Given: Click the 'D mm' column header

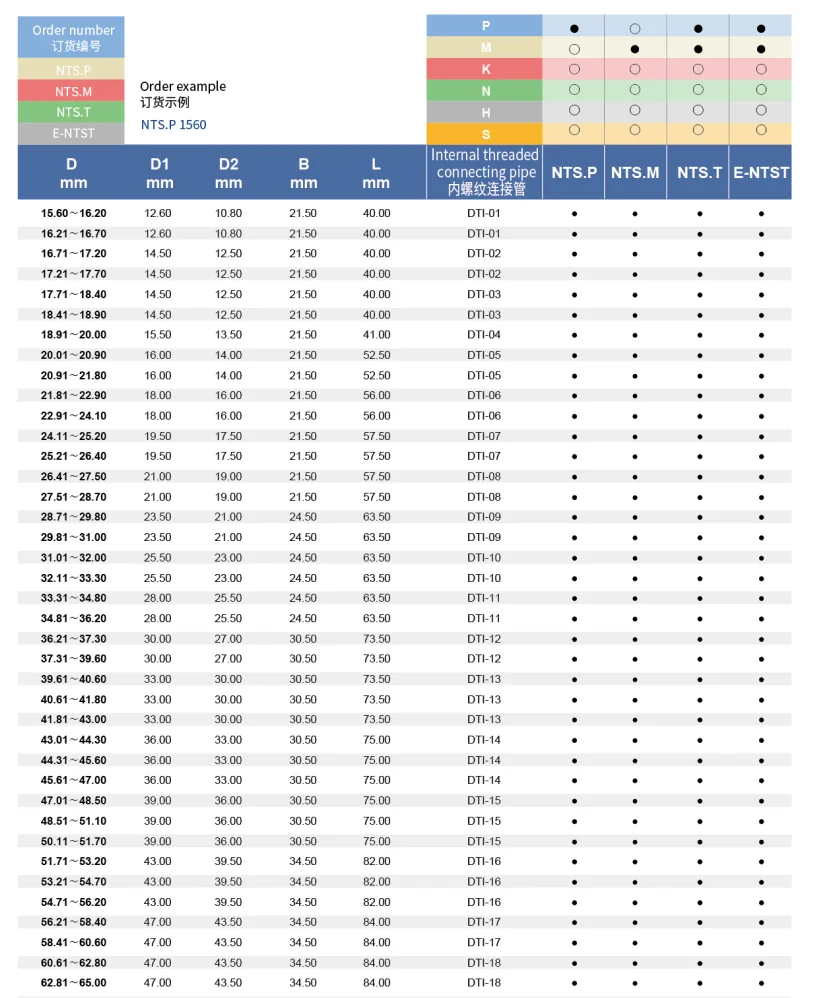Looking at the screenshot, I should coord(73,173).
